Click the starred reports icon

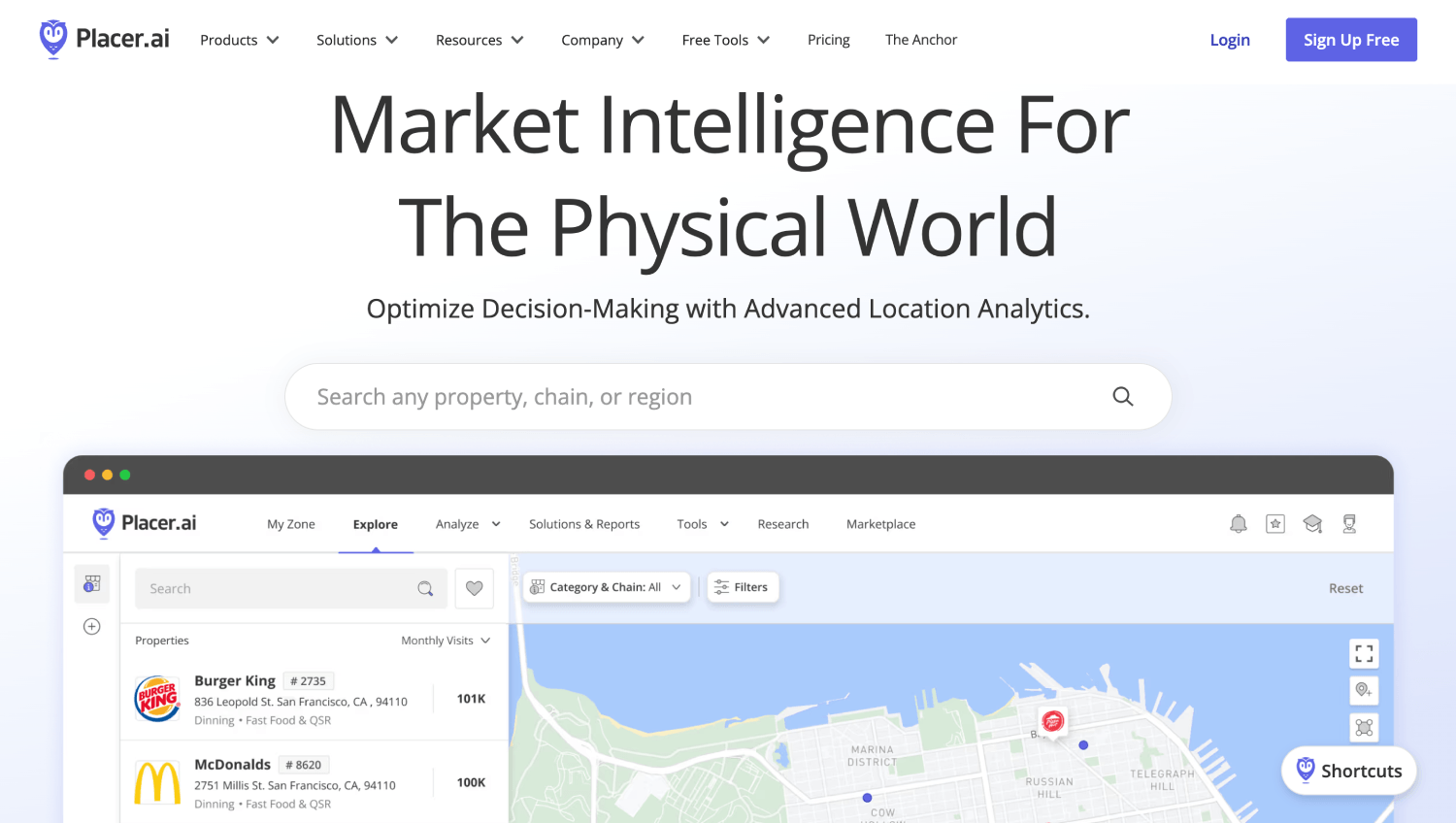(x=1275, y=524)
